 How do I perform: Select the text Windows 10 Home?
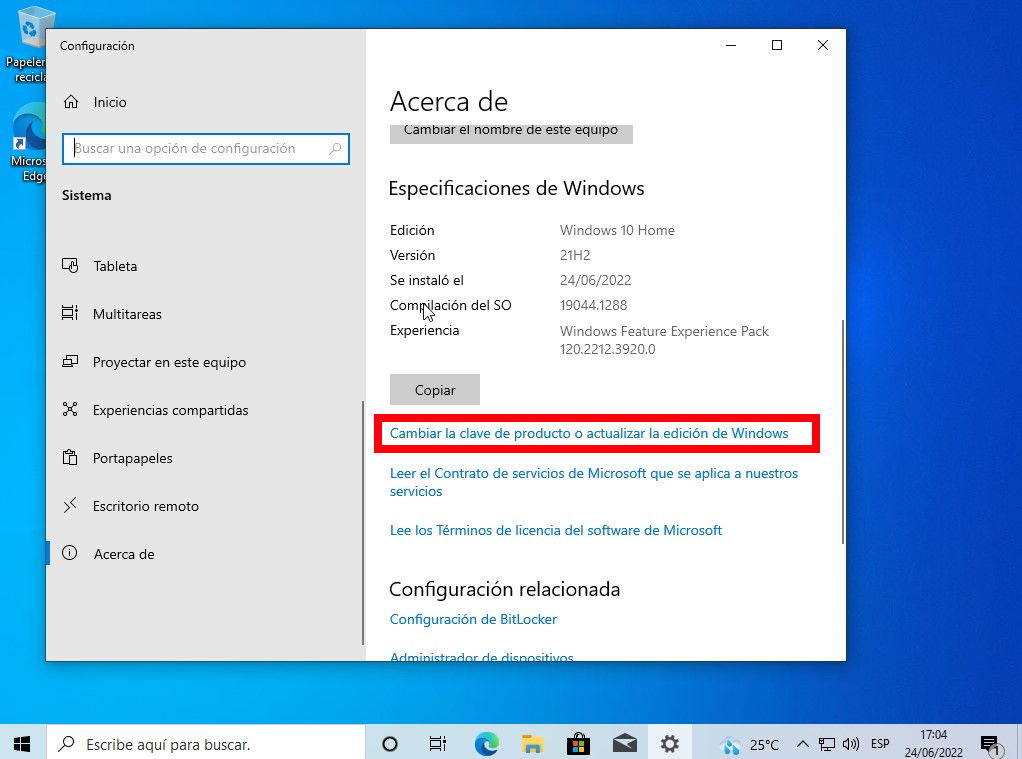coord(617,230)
